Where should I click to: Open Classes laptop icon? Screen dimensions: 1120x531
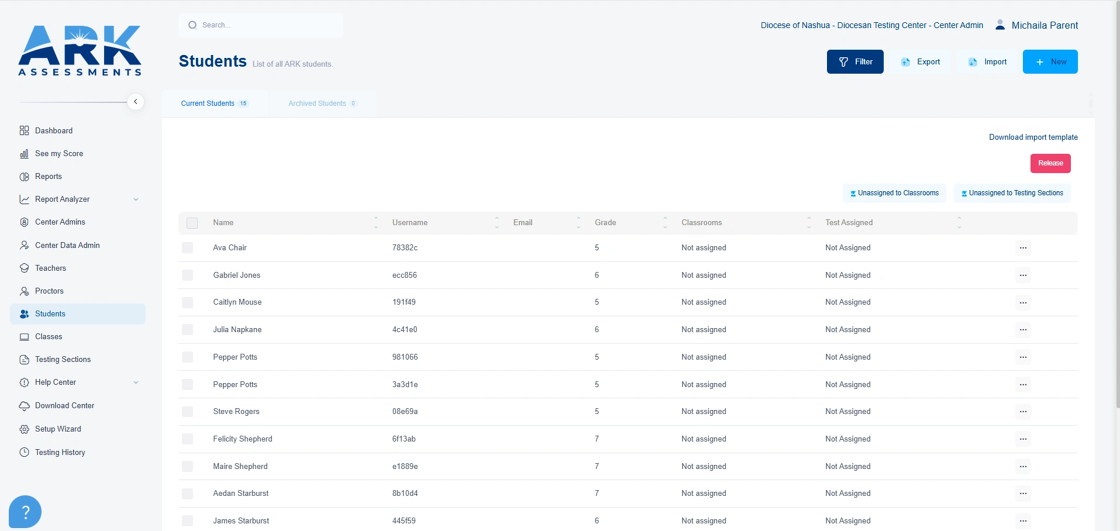24,337
